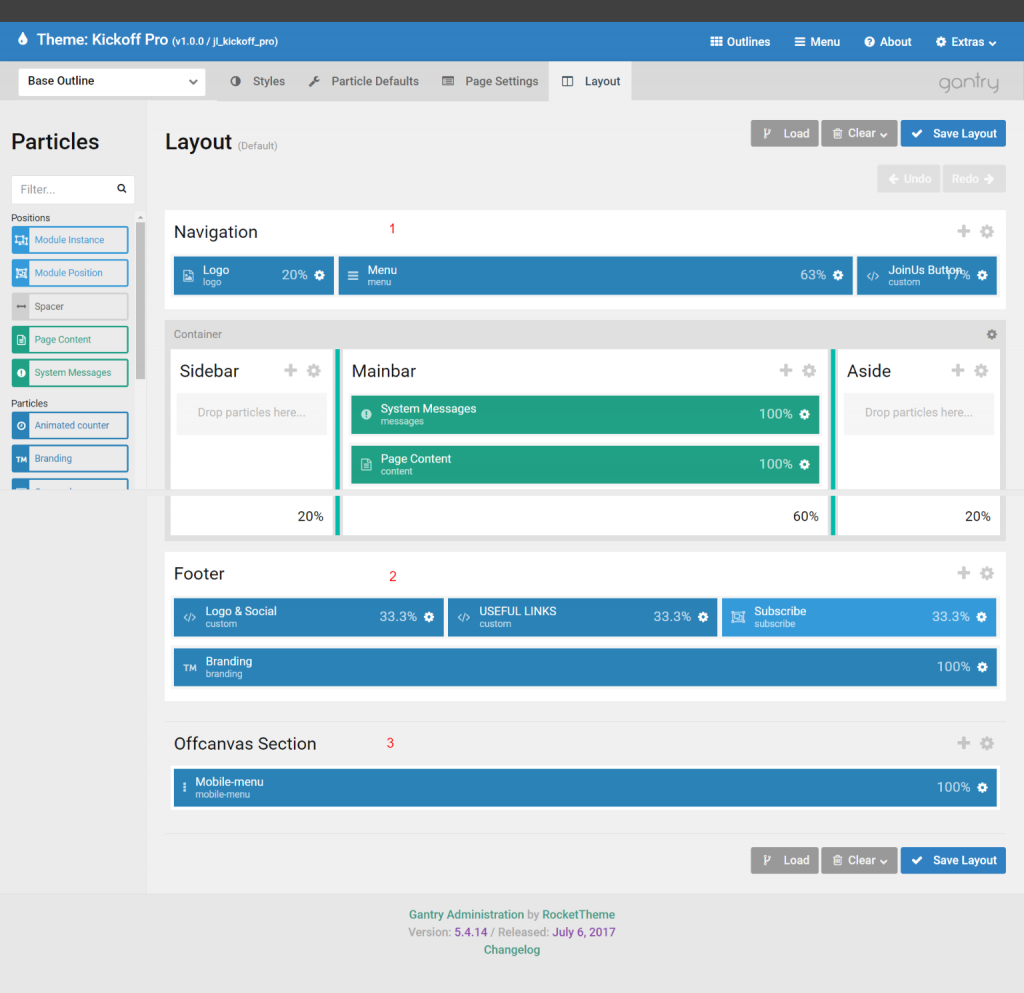Screen dimensions: 1024x993
Task: Switch to the Styles tab
Action: (268, 81)
